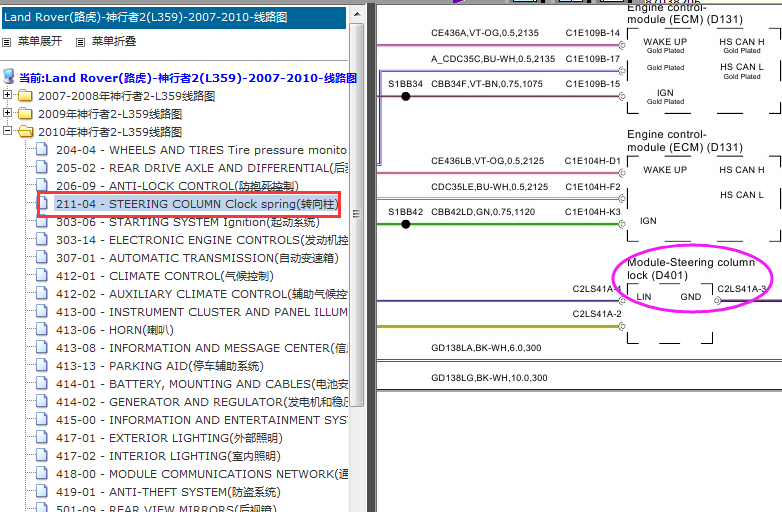782x512 pixels.
Task: Click the tree panel vertical scrollbar thumb
Action: [x=357, y=214]
